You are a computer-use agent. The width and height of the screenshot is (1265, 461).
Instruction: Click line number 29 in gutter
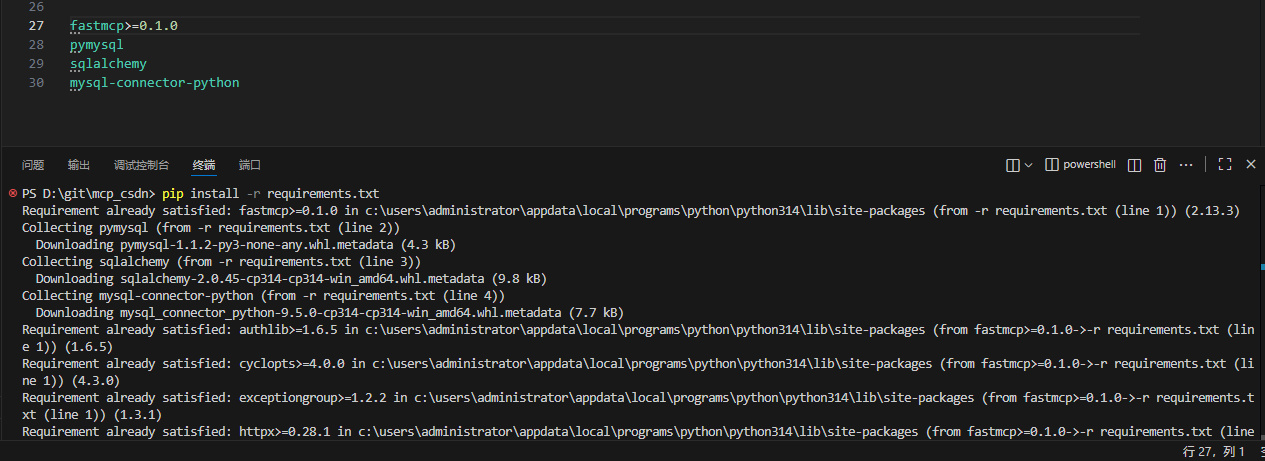point(37,64)
